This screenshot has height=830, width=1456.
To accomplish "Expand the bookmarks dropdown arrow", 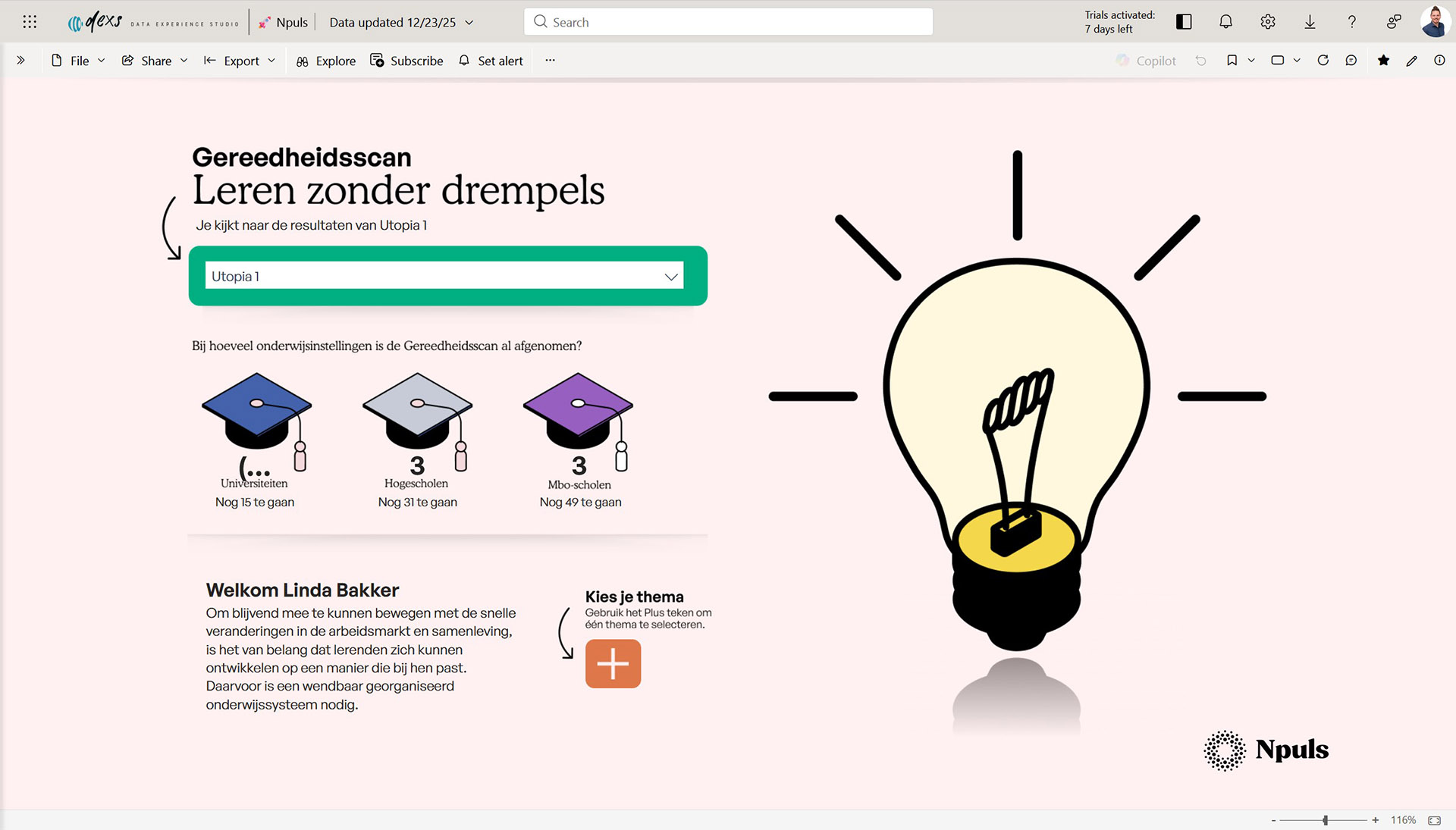I will pos(1251,61).
